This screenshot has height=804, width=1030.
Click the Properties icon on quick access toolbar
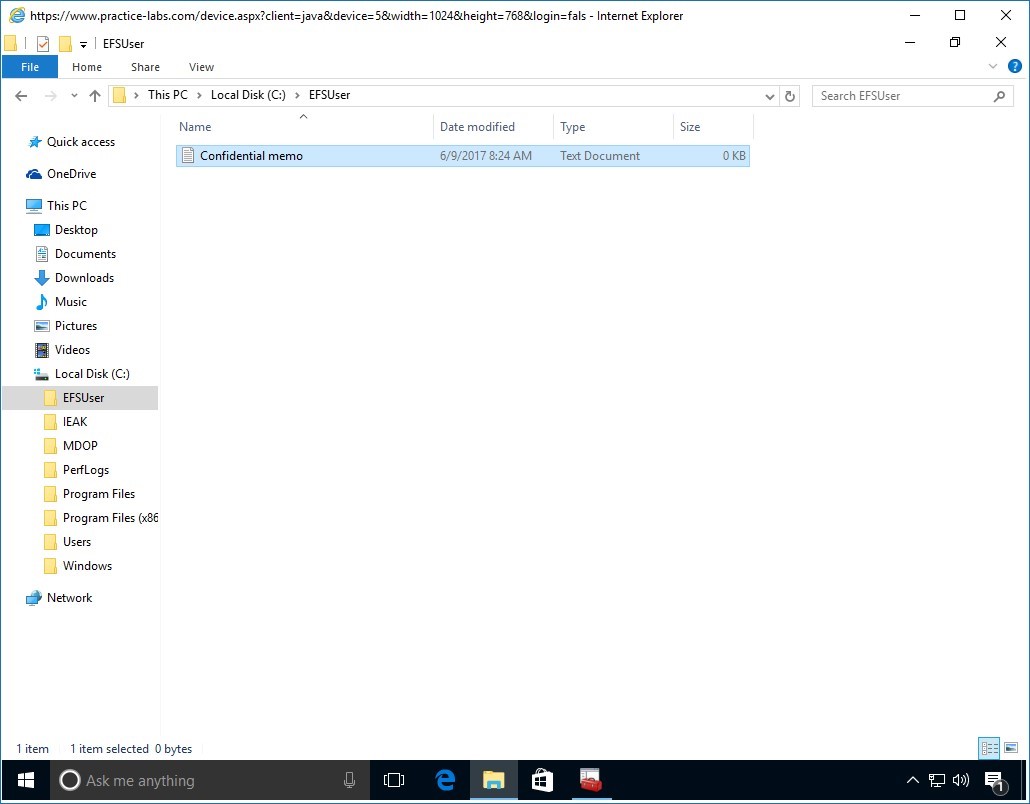43,43
